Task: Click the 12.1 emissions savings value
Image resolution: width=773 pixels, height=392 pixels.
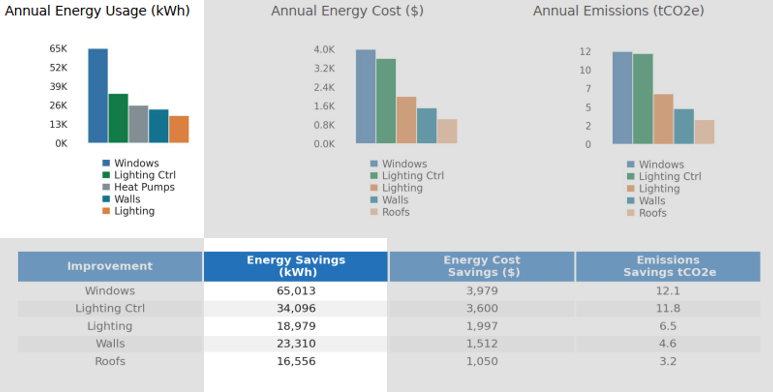Action: coord(668,291)
